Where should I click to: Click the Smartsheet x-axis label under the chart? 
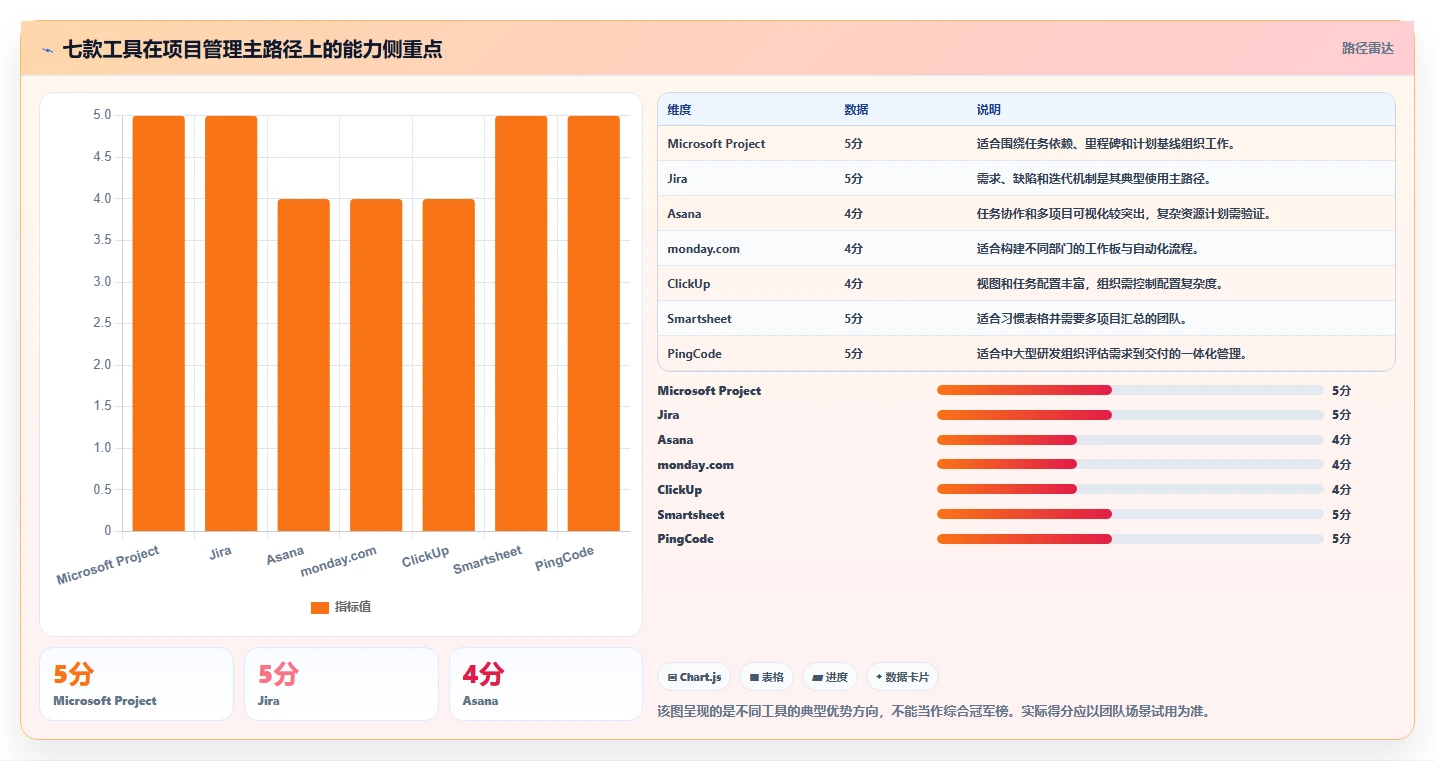[x=488, y=560]
